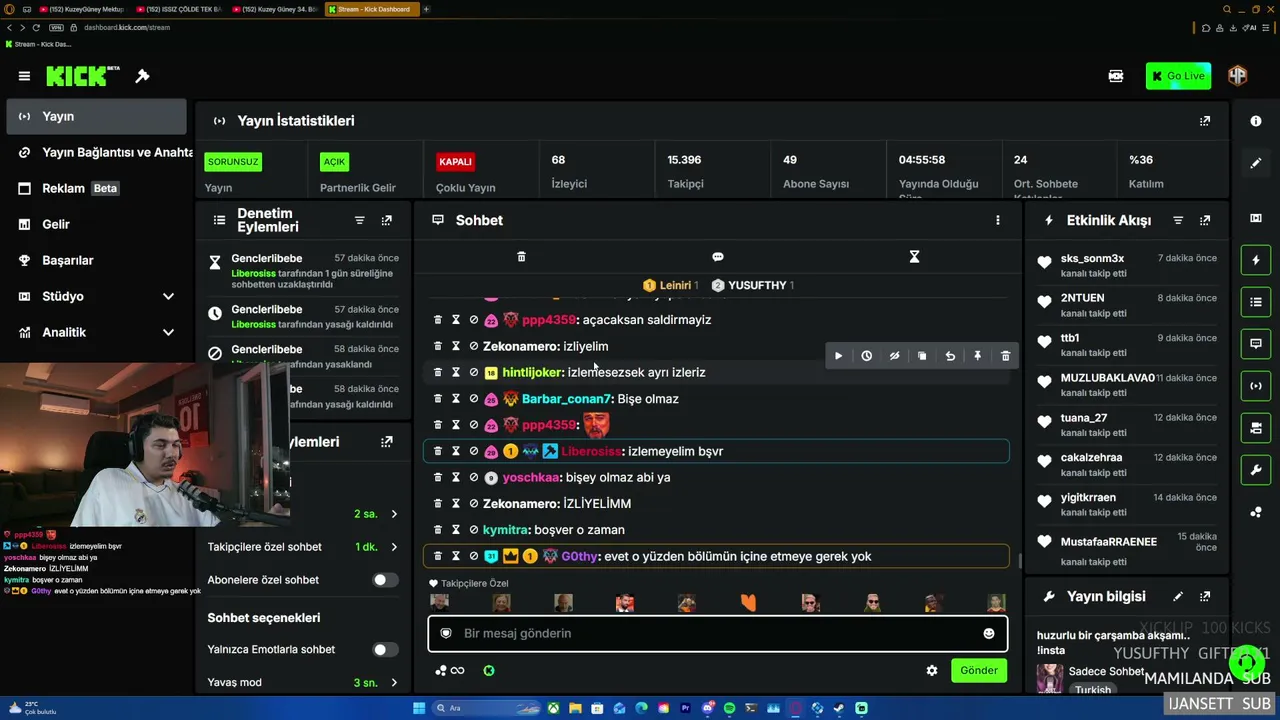Toggle Yalnızca Emotlarla sohbet switch

pyautogui.click(x=385, y=650)
